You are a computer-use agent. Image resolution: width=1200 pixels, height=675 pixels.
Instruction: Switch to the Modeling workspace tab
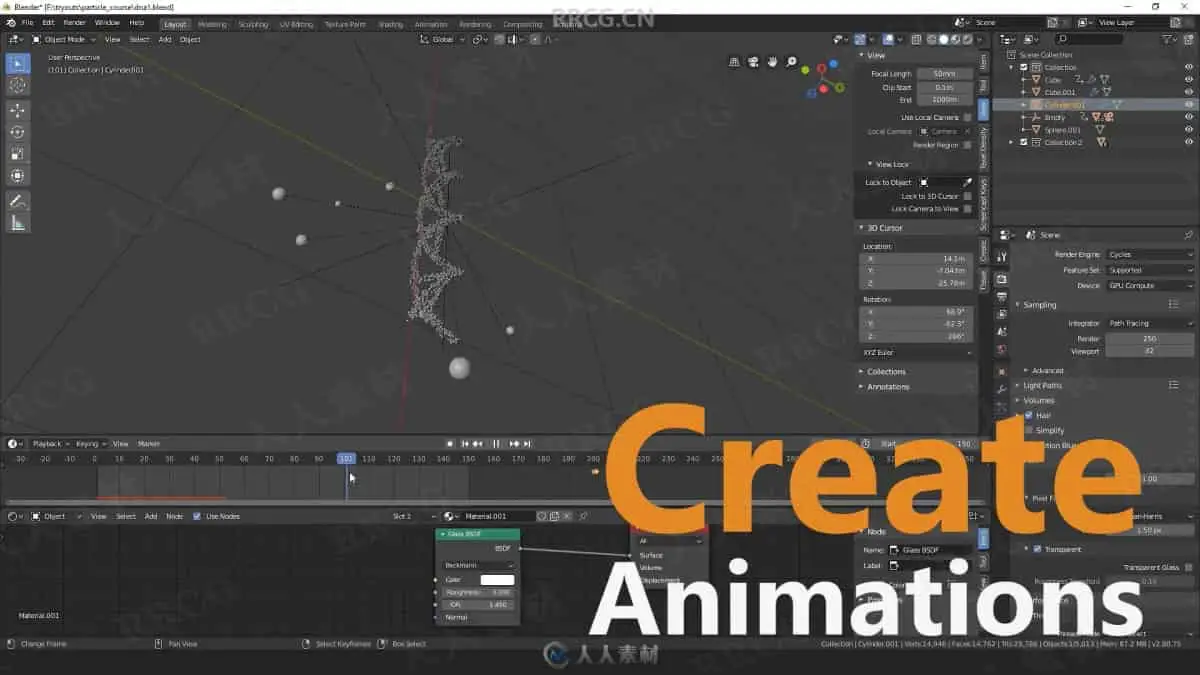212,24
